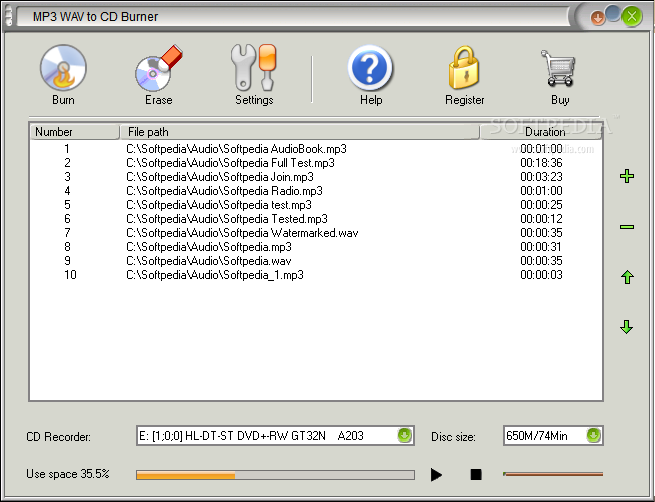Select the Softpedia.wav track row
This screenshot has height=502, width=655.
(316, 261)
